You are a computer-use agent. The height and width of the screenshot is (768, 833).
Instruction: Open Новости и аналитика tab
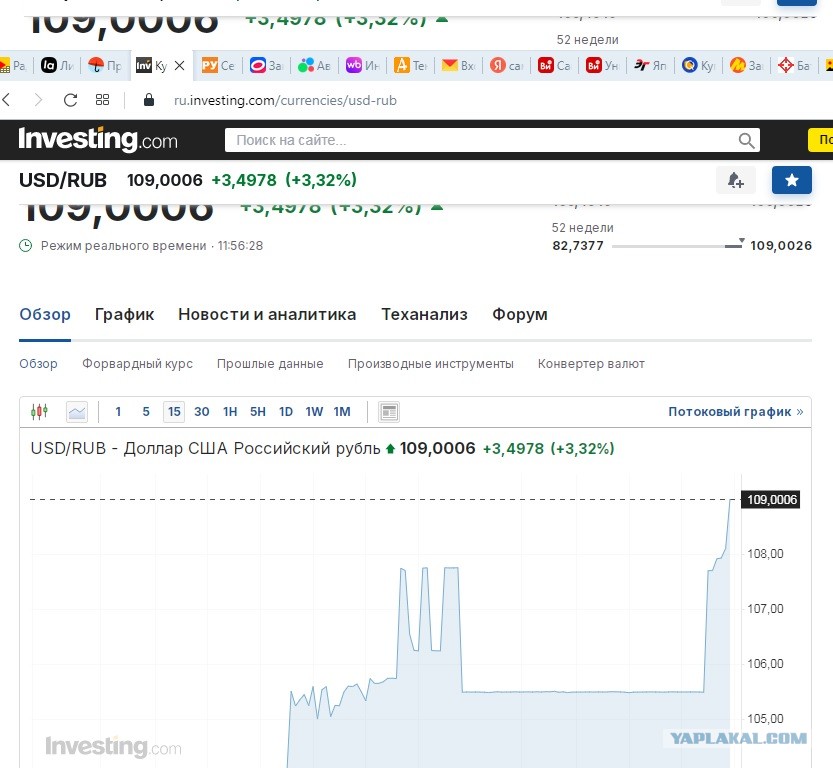pyautogui.click(x=267, y=314)
